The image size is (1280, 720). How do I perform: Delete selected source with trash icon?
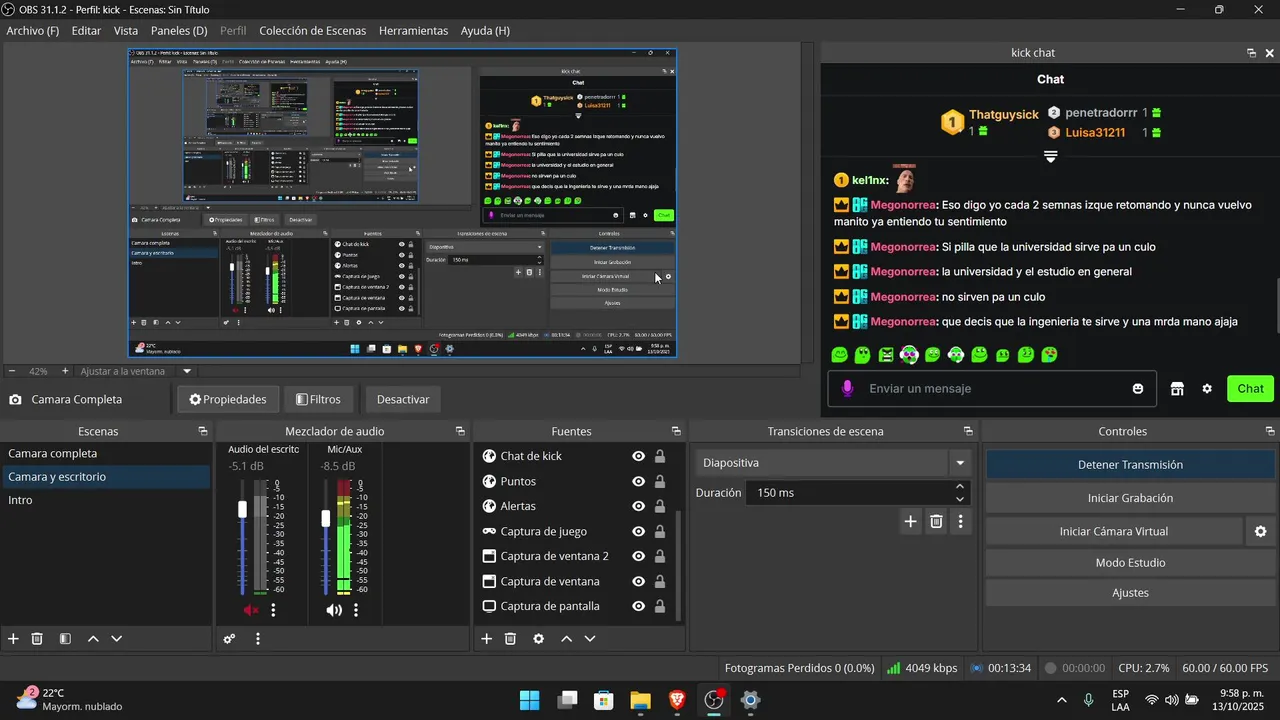pyautogui.click(x=510, y=639)
